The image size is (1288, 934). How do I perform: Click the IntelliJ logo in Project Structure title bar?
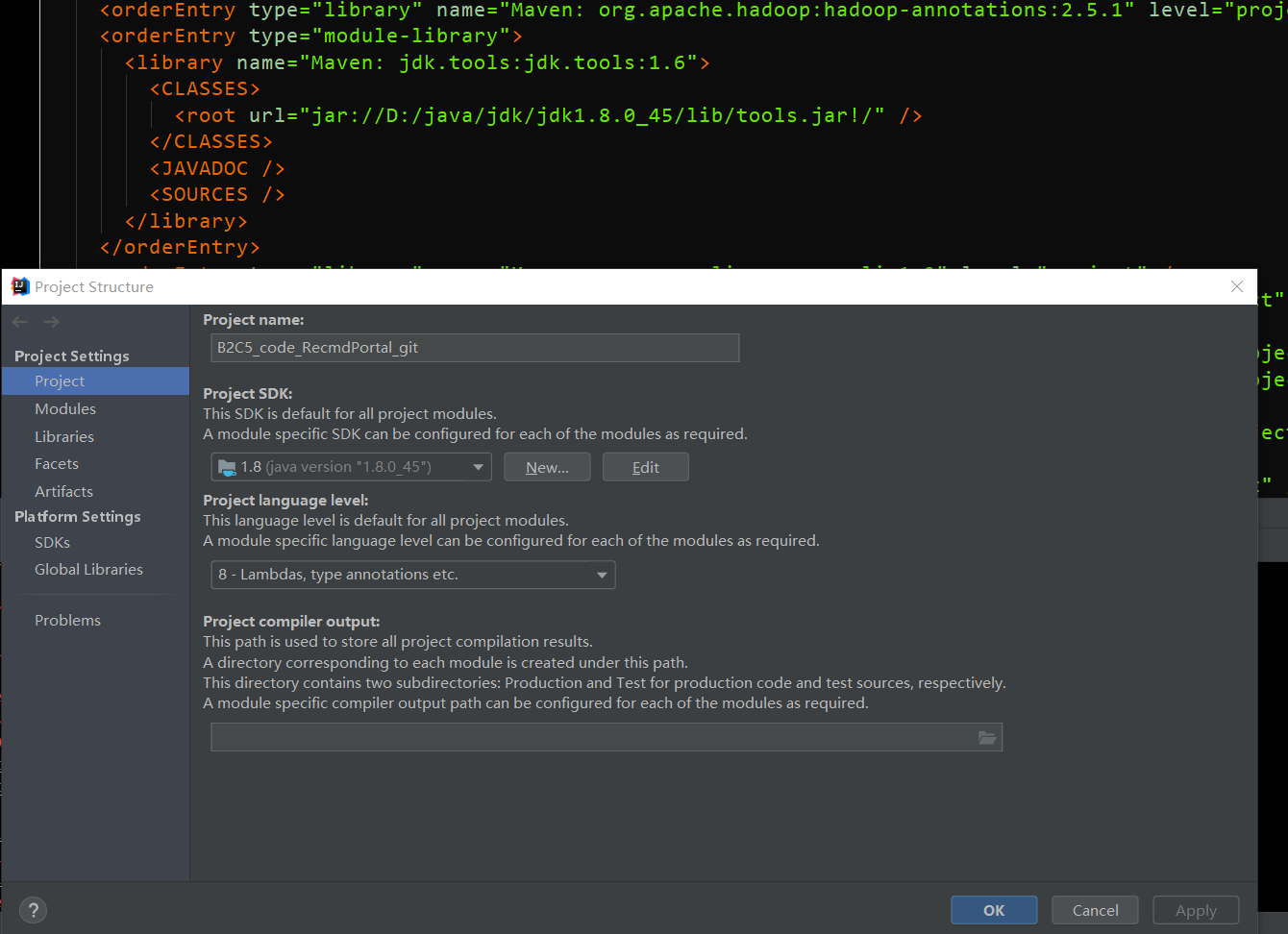20,286
